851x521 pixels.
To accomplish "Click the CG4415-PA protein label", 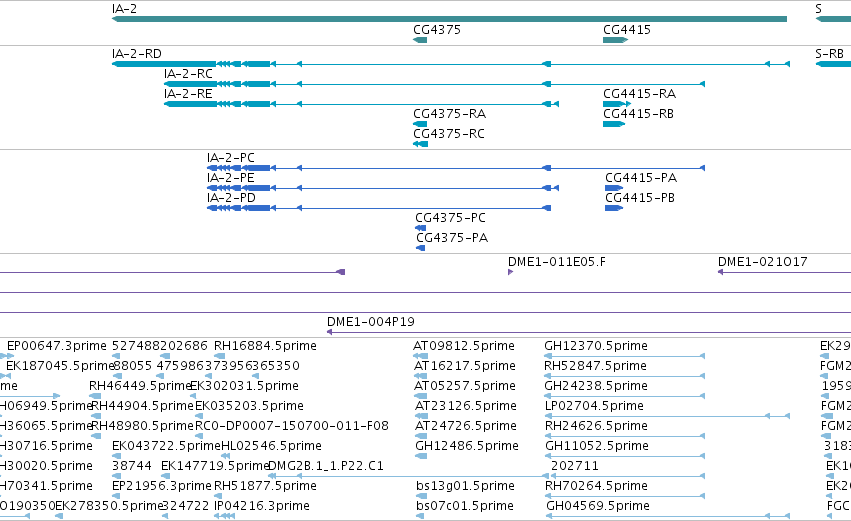I will point(641,178).
